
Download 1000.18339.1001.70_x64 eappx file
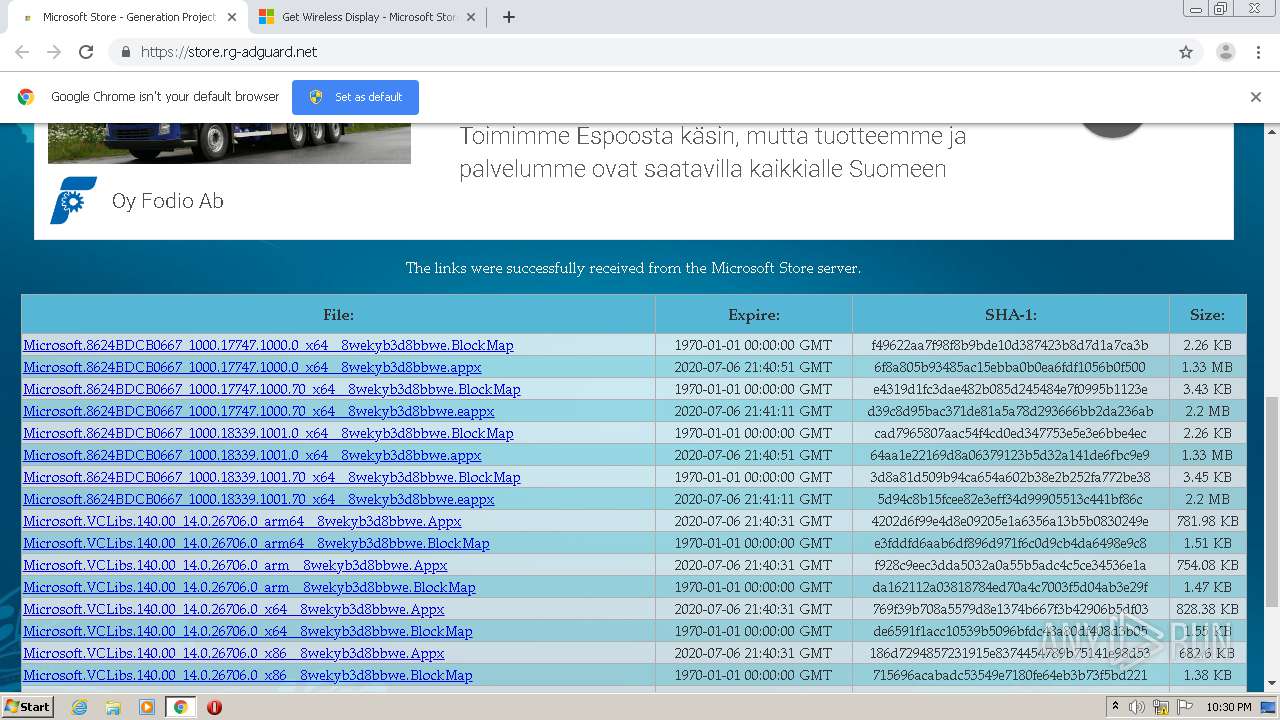point(259,499)
